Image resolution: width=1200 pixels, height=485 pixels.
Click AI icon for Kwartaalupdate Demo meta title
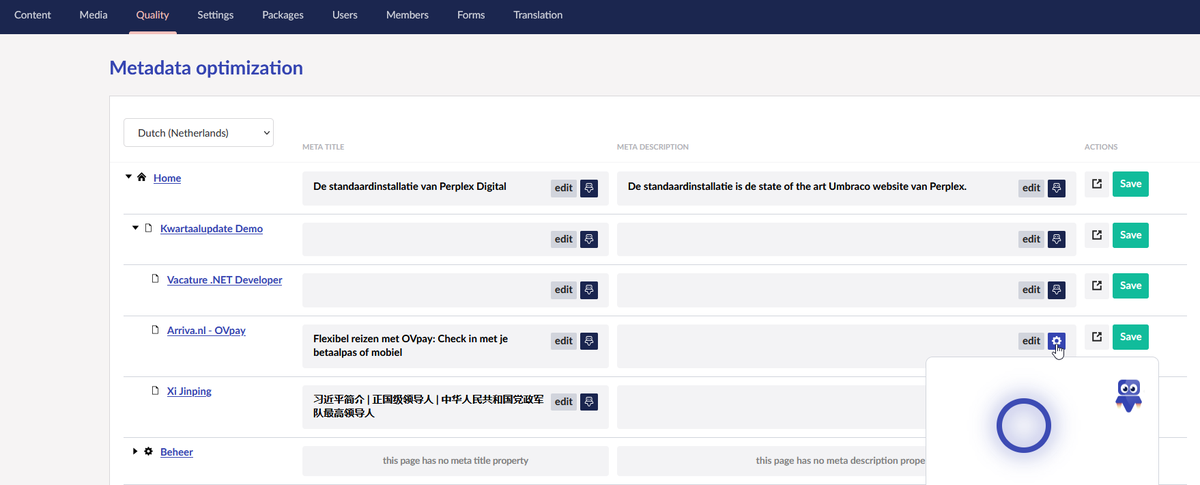(x=589, y=239)
